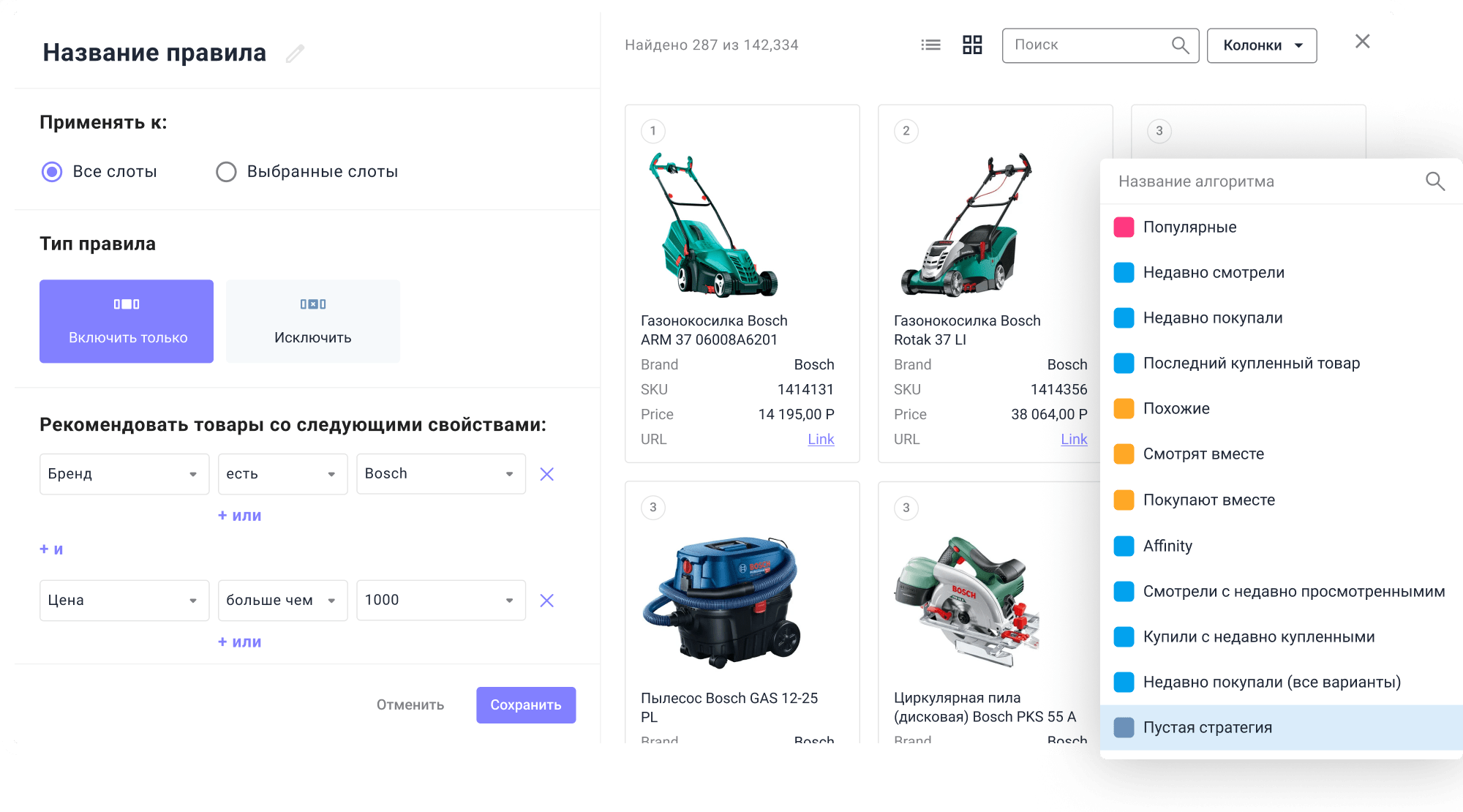Remove the Бренд condition row
The image size is (1463, 812).
(x=546, y=474)
